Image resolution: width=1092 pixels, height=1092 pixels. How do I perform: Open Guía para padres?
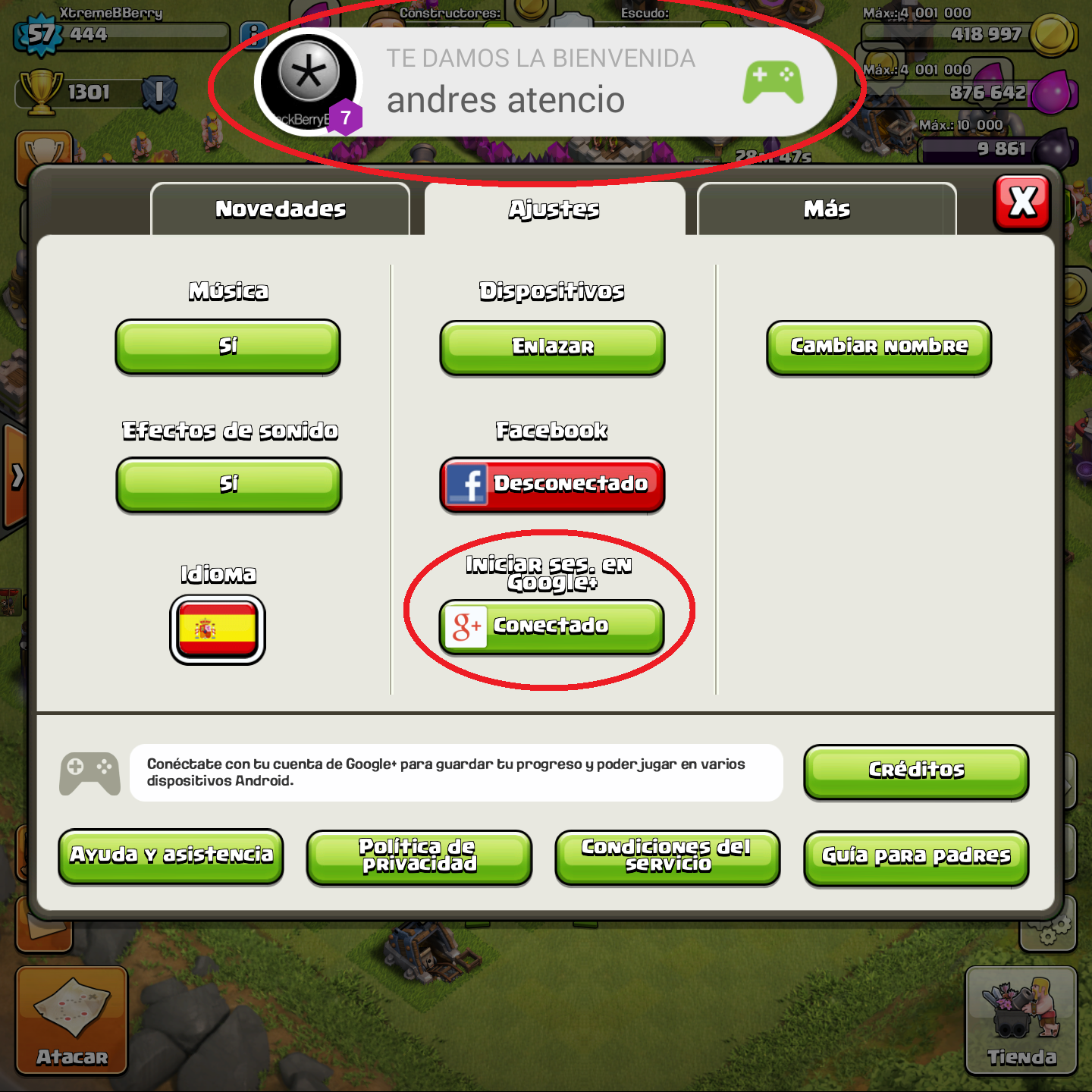pos(916,858)
